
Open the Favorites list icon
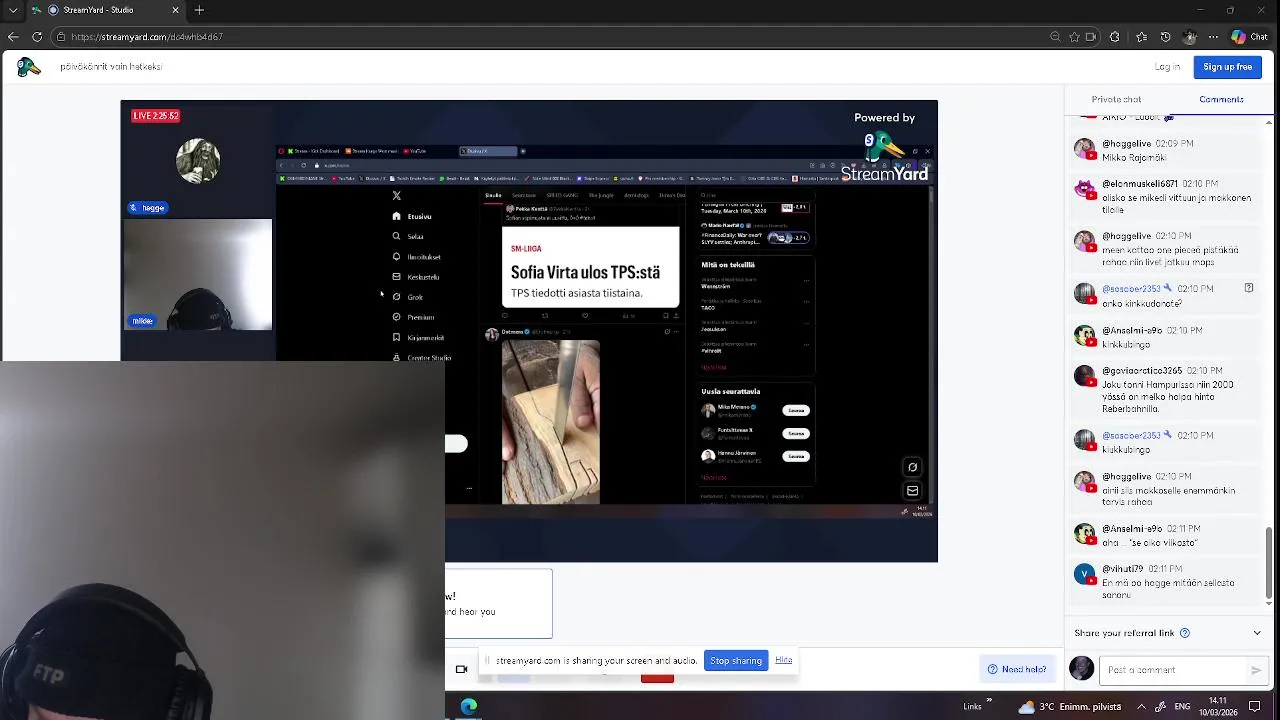click(1142, 37)
